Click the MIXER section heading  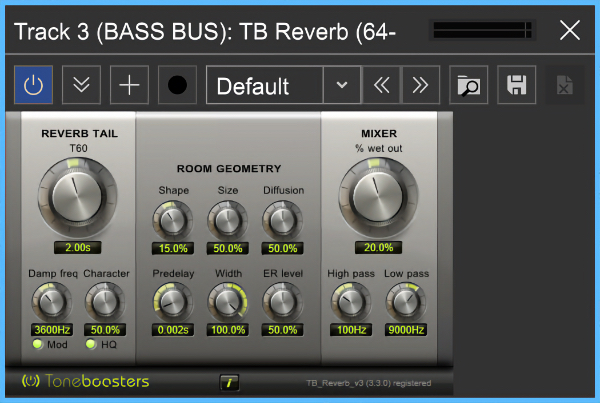point(379,134)
